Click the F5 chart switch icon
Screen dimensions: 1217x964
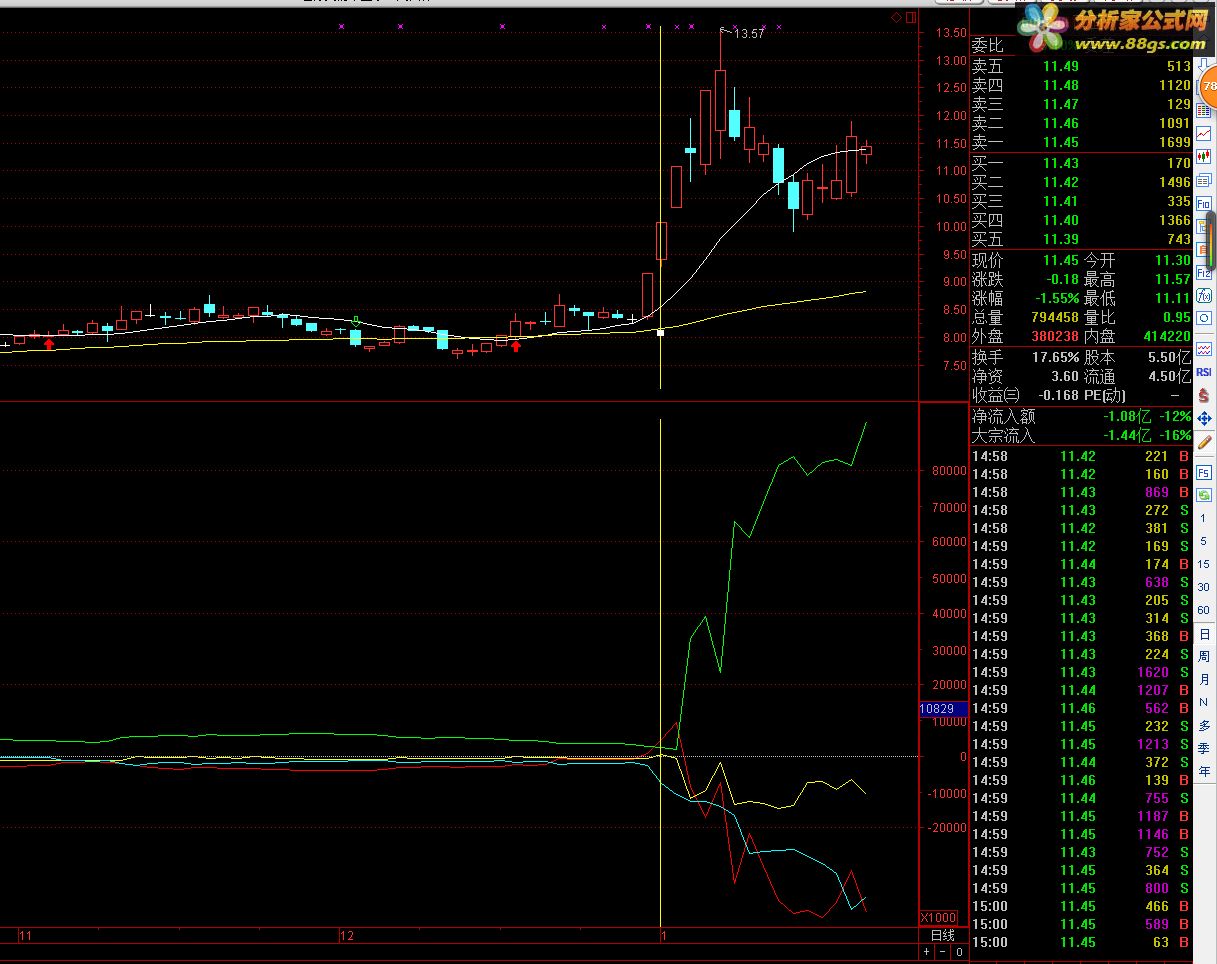(1204, 472)
